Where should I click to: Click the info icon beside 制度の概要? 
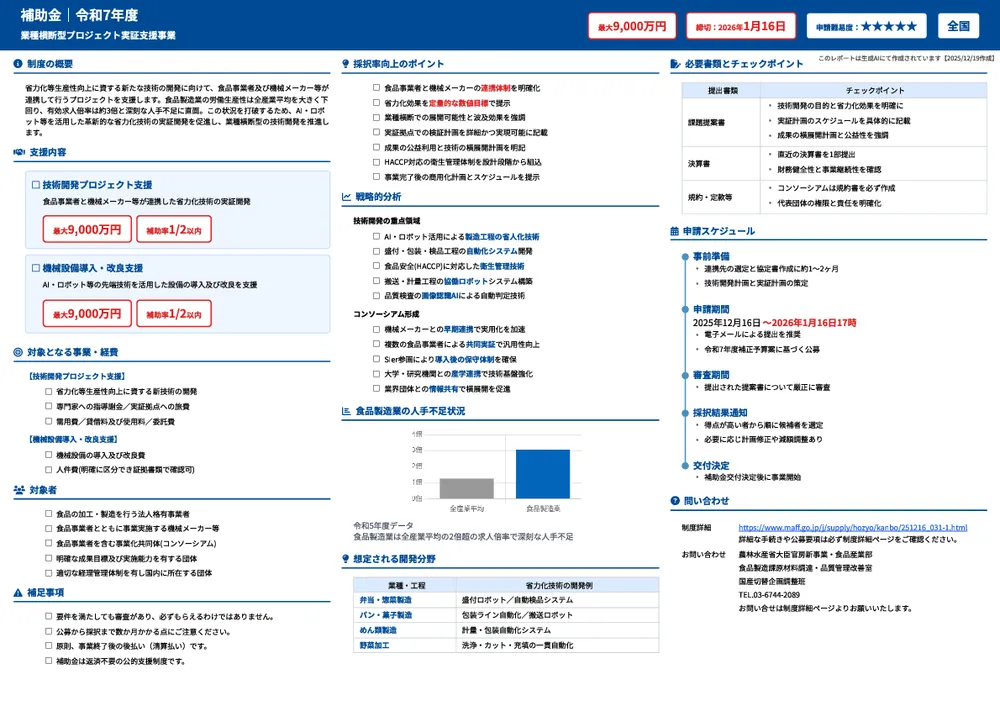(x=18, y=64)
